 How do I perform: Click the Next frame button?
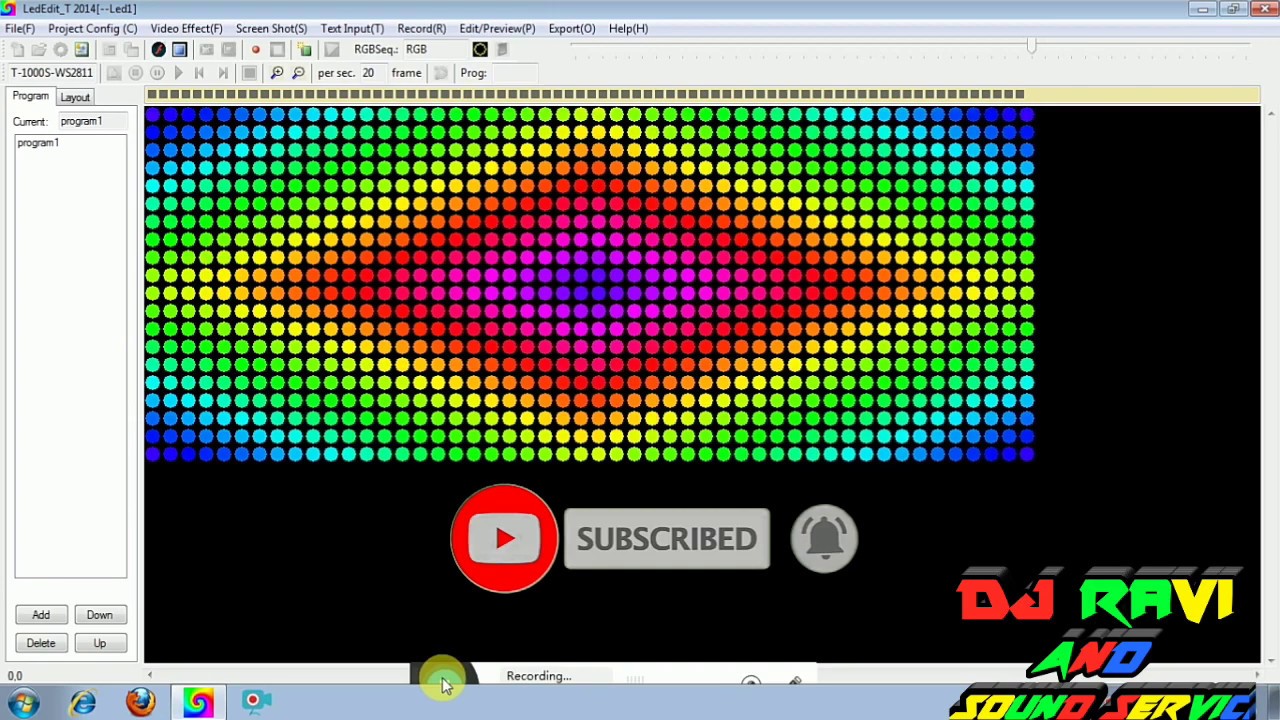pos(222,73)
